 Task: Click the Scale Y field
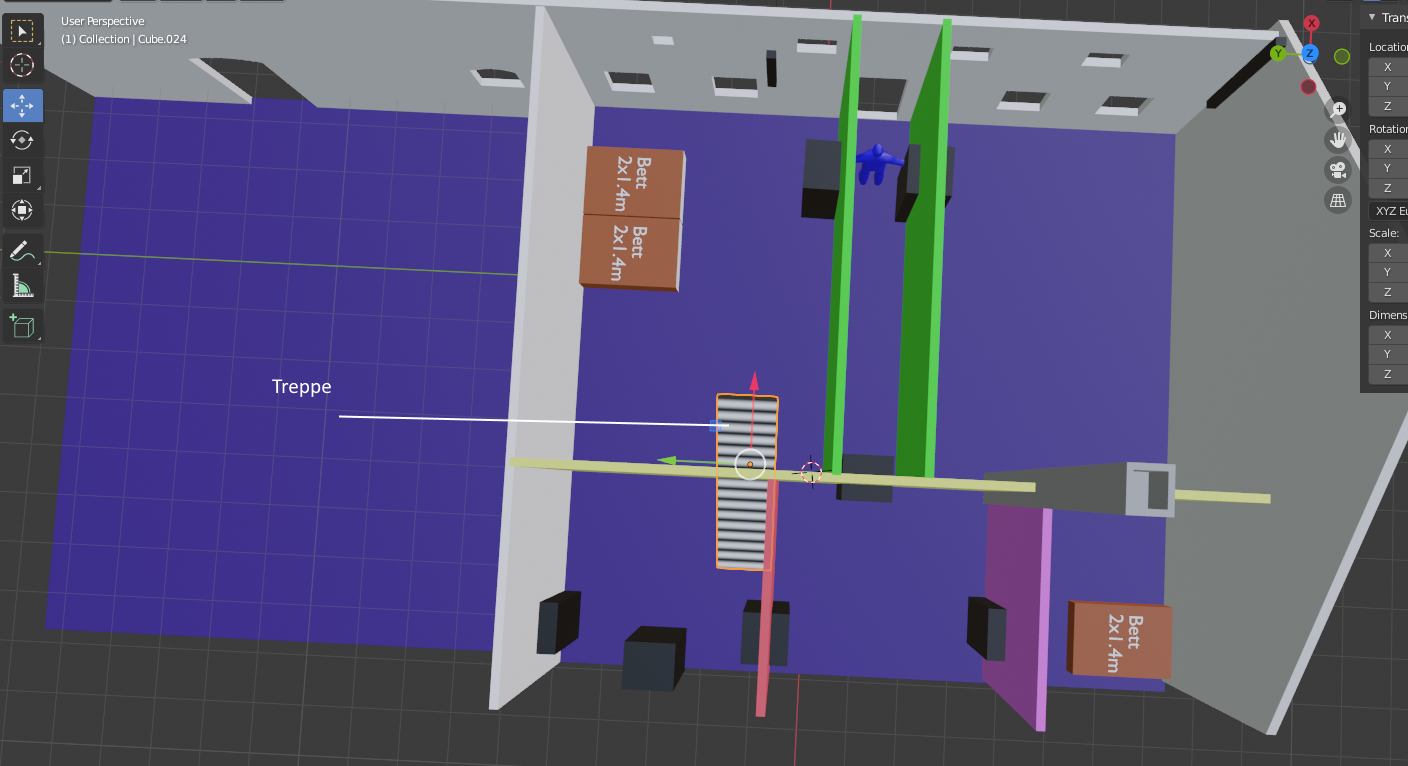coord(1389,272)
